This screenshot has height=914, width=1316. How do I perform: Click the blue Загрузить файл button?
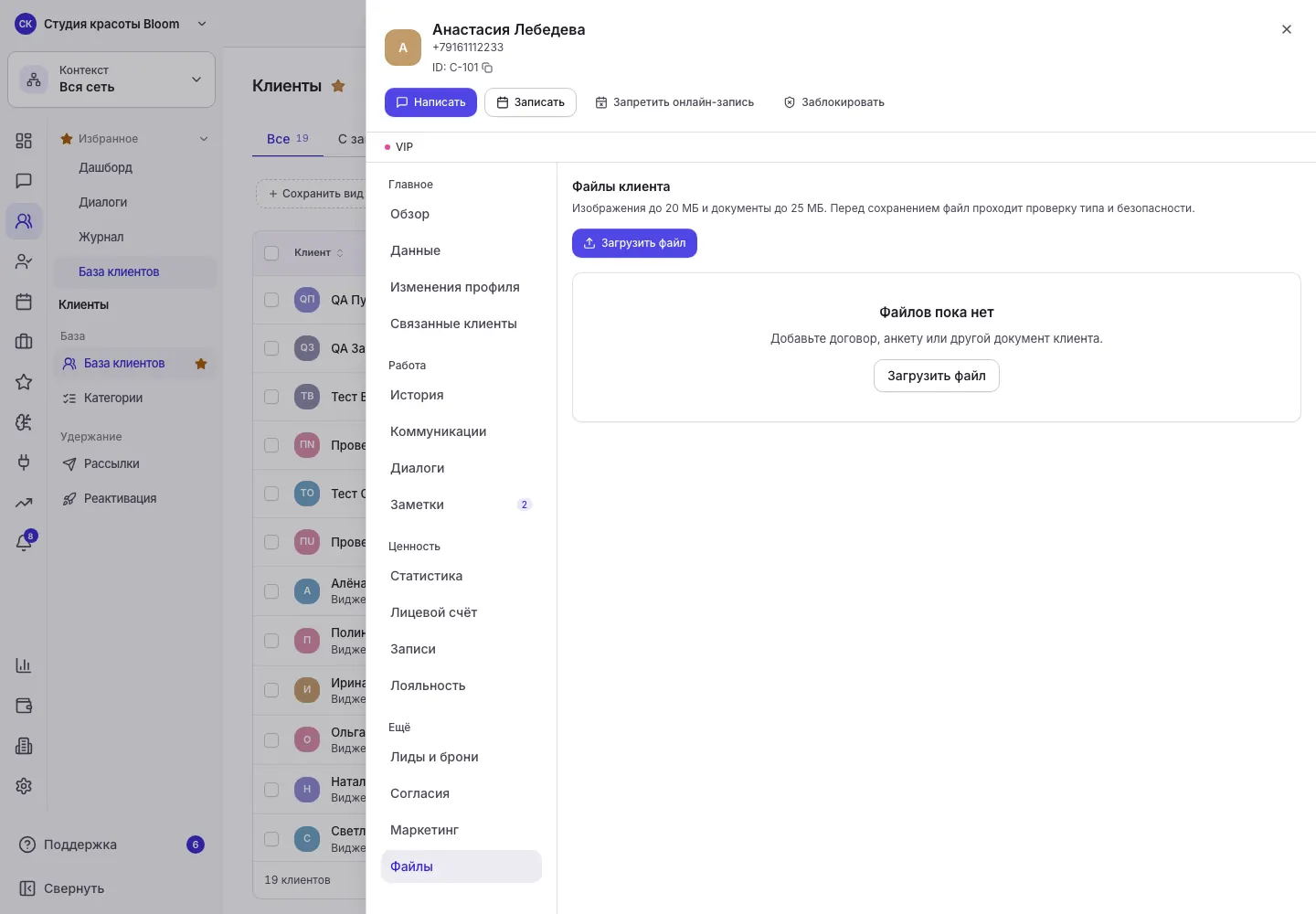tap(634, 243)
